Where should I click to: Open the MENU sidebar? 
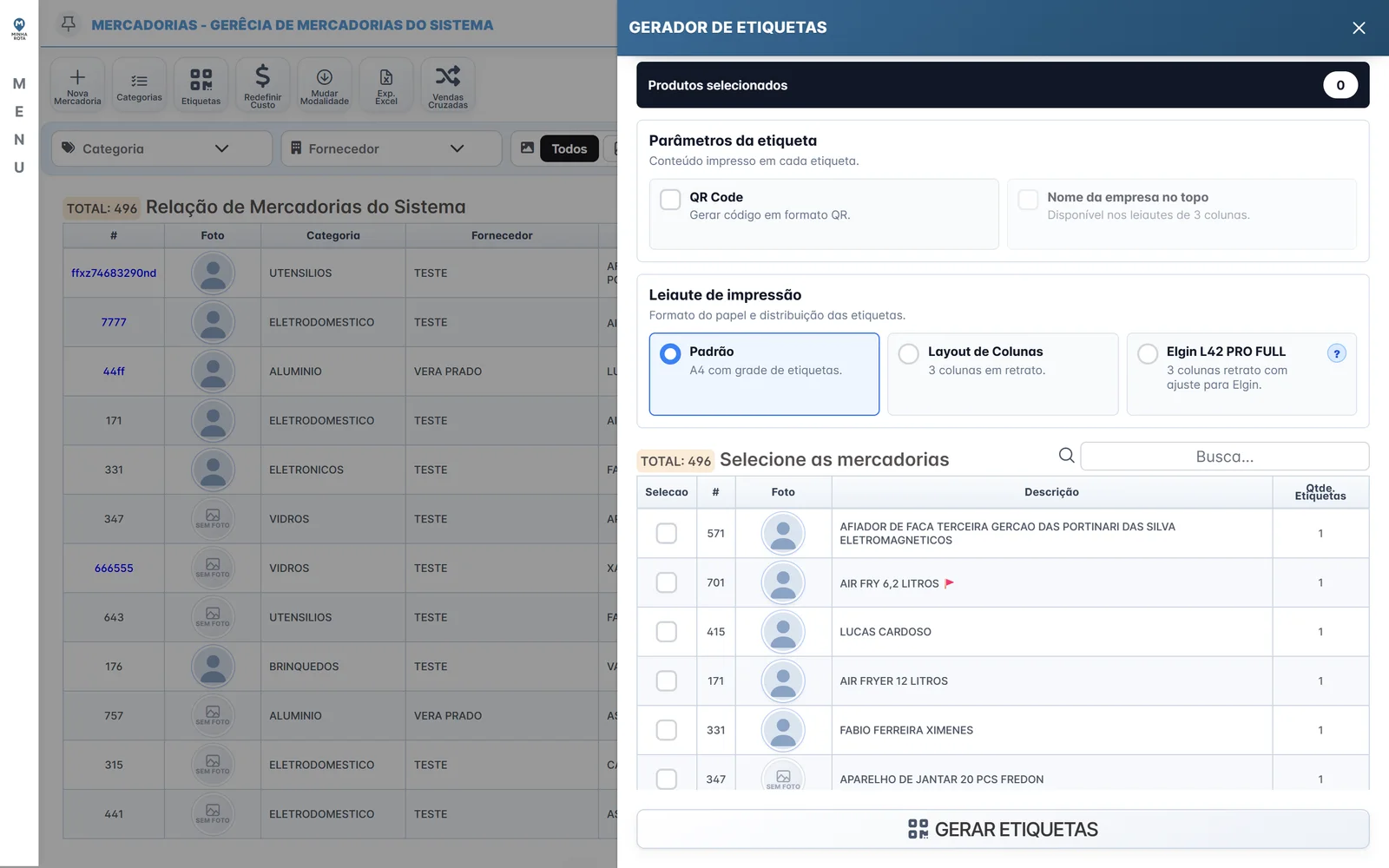(x=19, y=125)
